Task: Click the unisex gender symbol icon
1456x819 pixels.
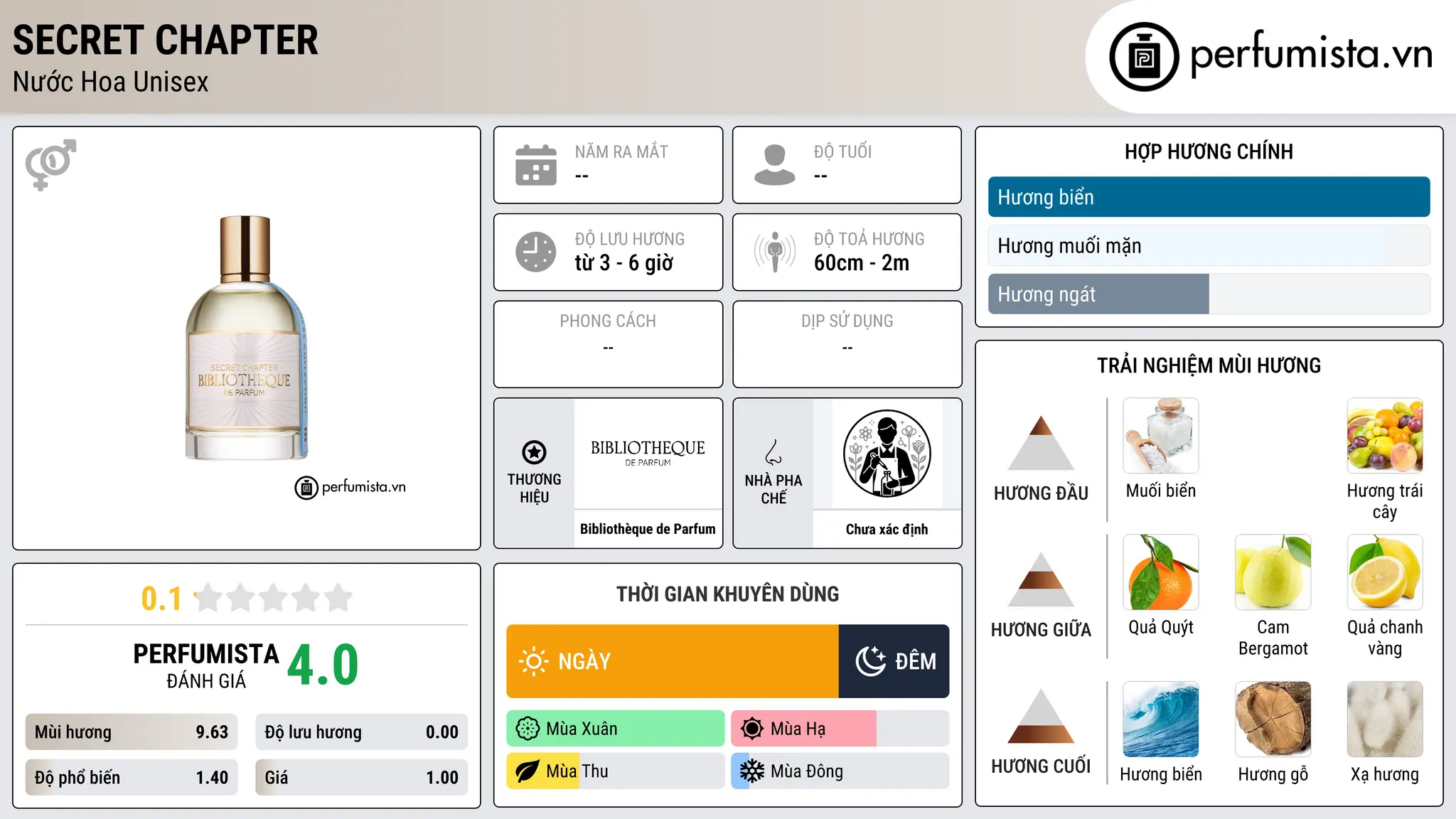Action: (50, 164)
